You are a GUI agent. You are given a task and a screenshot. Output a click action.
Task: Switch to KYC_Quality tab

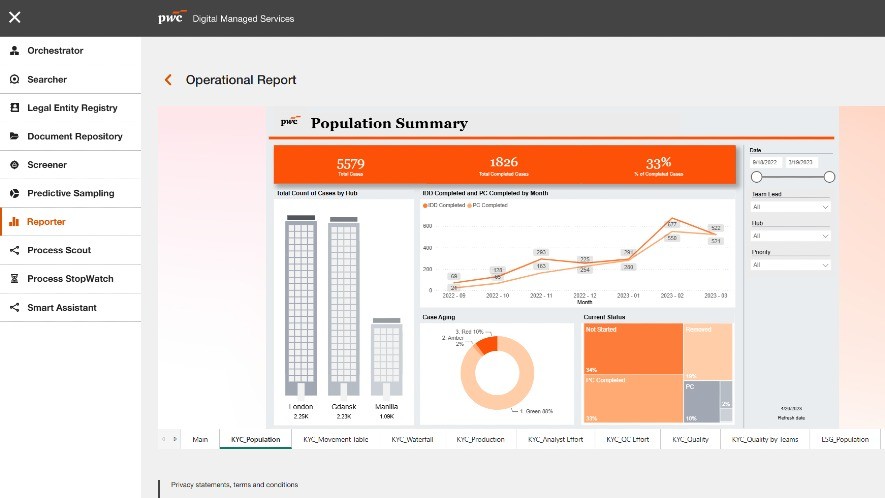pyautogui.click(x=690, y=439)
